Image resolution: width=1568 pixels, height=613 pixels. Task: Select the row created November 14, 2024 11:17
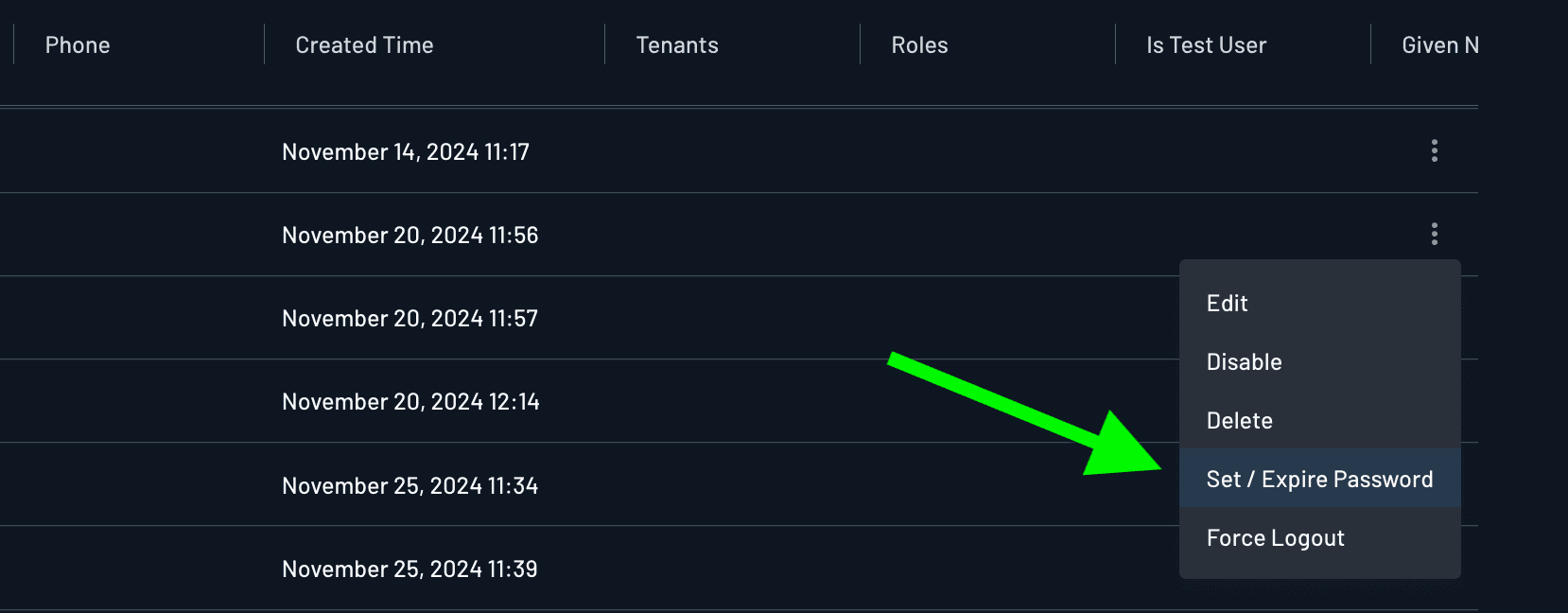406,152
